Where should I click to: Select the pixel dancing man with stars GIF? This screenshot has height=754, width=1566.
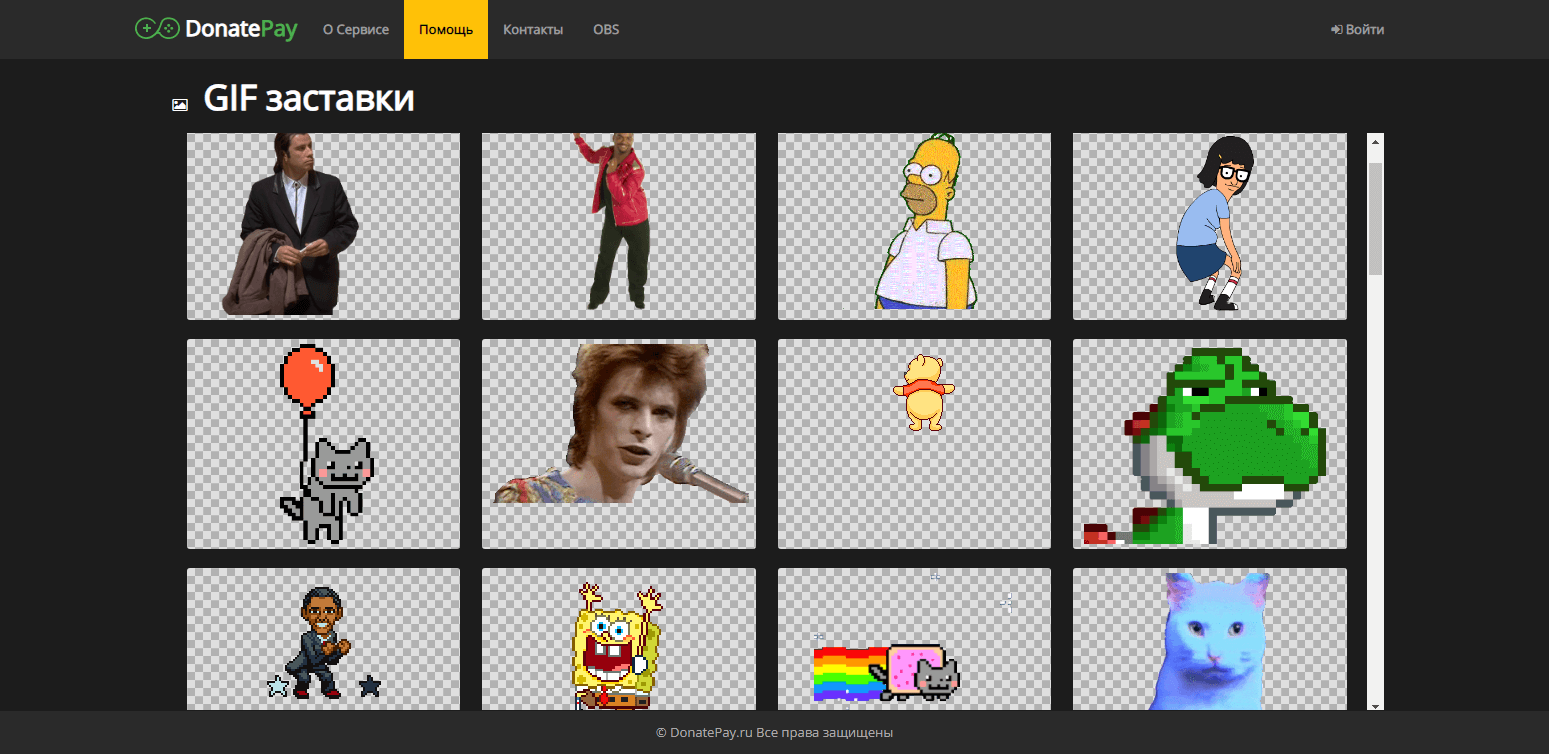pyautogui.click(x=323, y=640)
